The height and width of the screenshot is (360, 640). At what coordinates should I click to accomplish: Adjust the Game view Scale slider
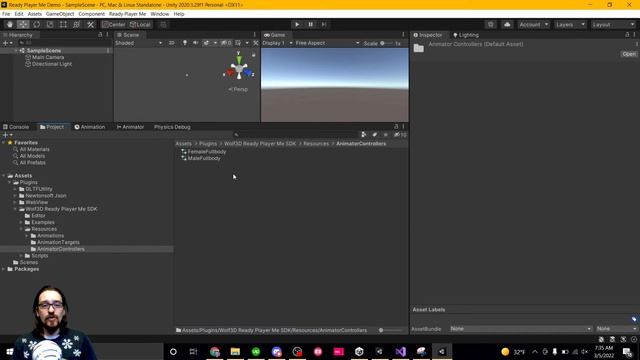386,43
